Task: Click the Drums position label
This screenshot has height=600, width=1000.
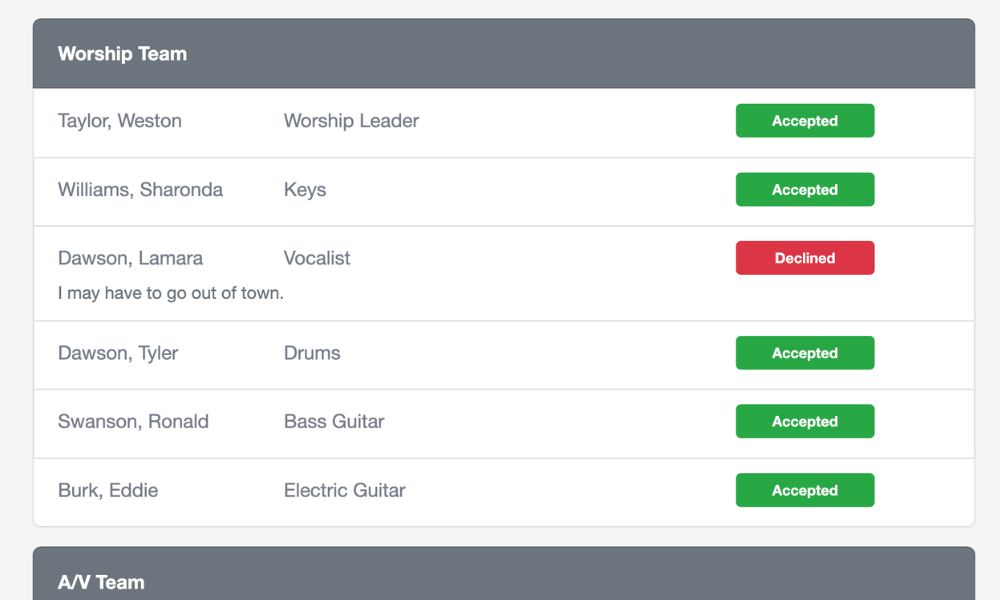Action: [x=312, y=353]
